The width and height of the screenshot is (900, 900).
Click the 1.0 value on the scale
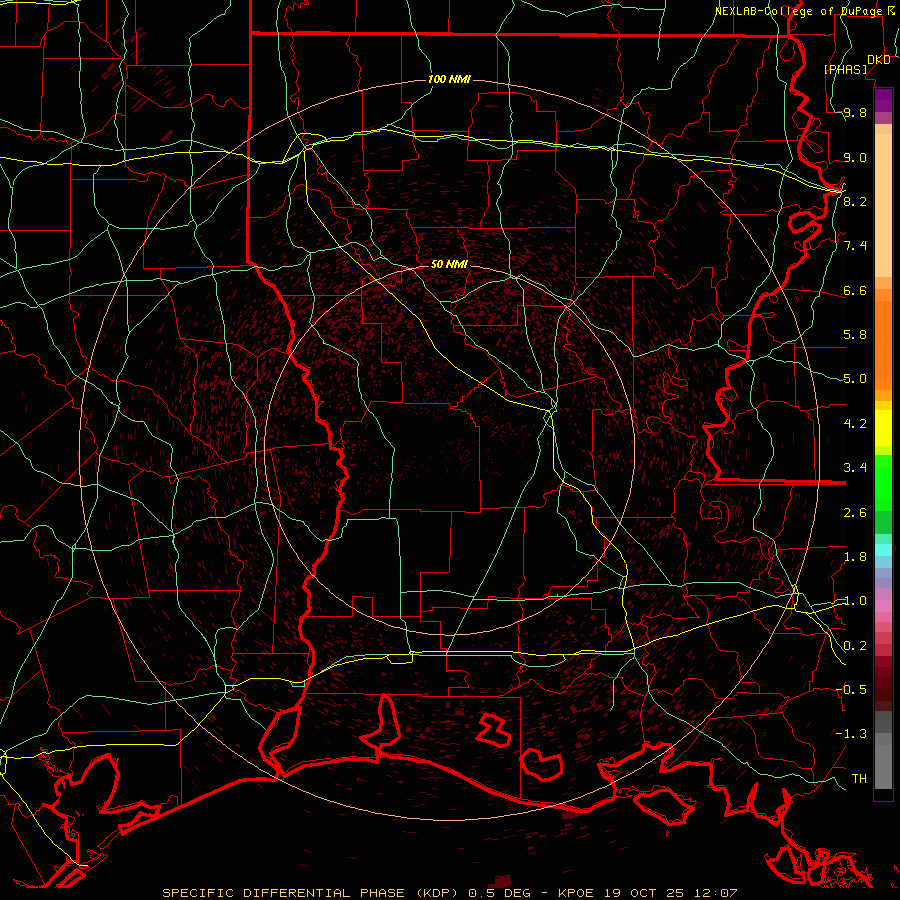tap(855, 601)
